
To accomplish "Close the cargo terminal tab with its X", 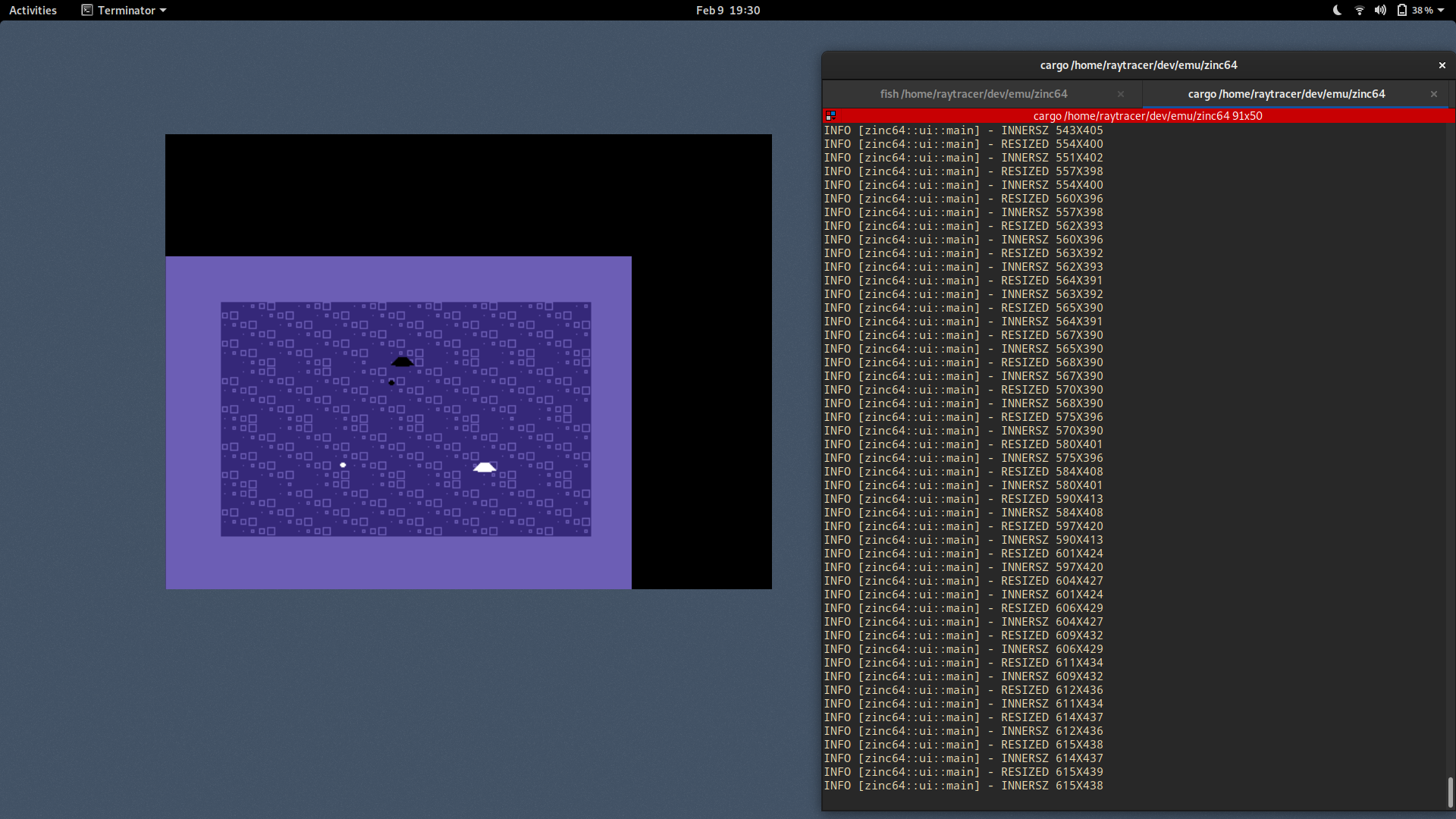I will [1433, 94].
